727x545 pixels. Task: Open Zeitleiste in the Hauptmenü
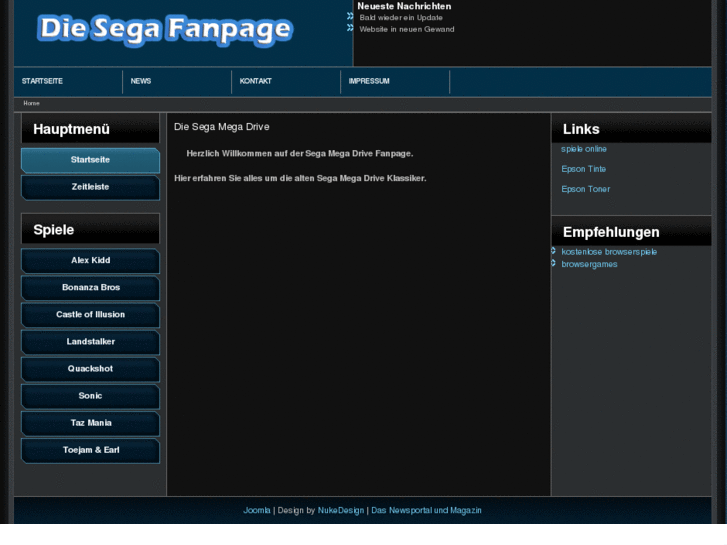coord(90,187)
